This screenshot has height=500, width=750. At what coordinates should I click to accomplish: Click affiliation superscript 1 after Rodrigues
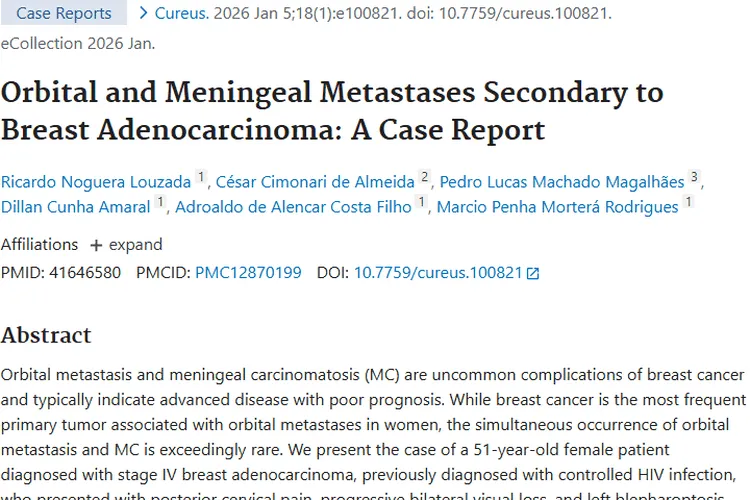(688, 202)
